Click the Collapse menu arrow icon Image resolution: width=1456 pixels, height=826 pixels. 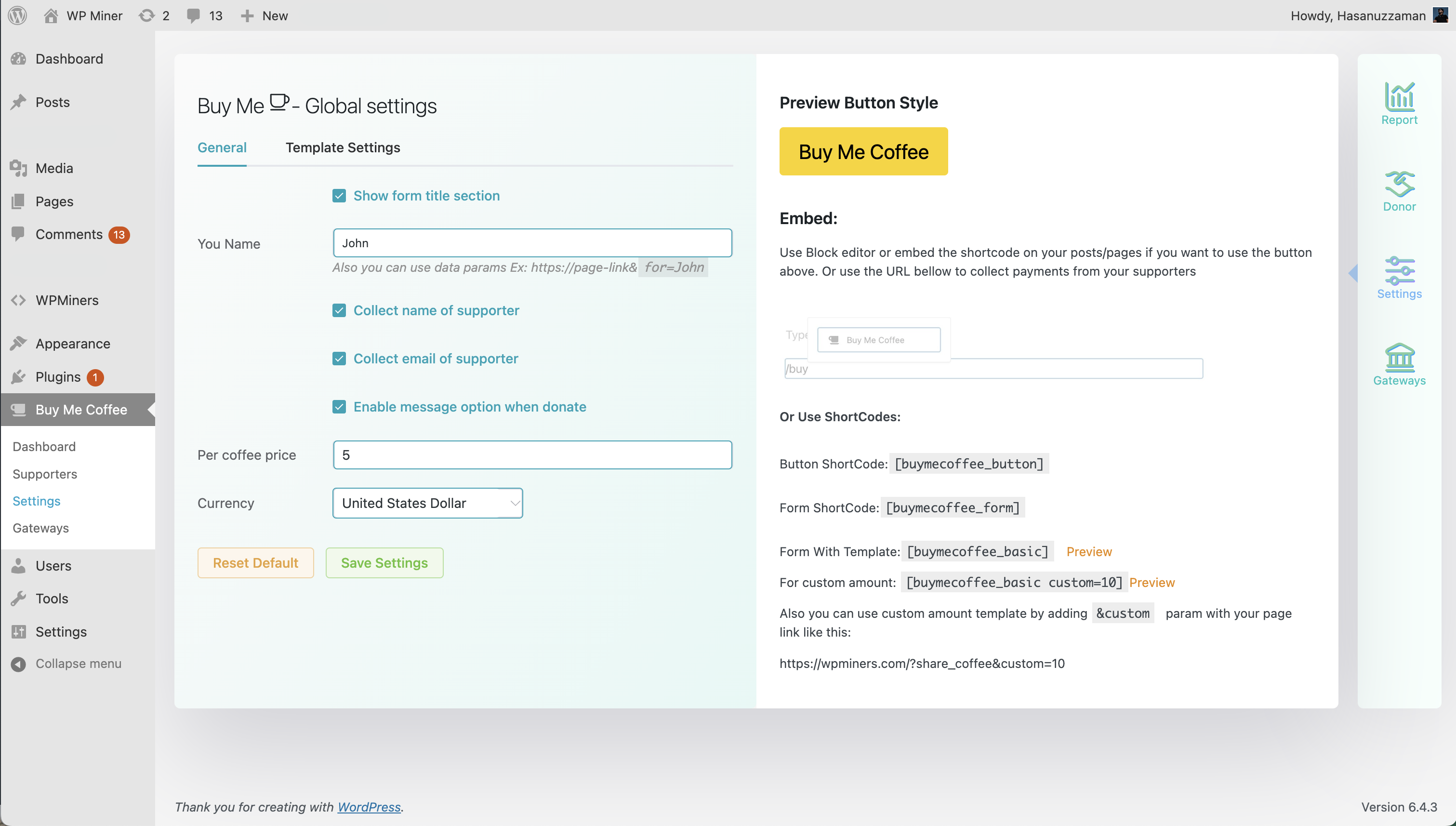coord(18,664)
